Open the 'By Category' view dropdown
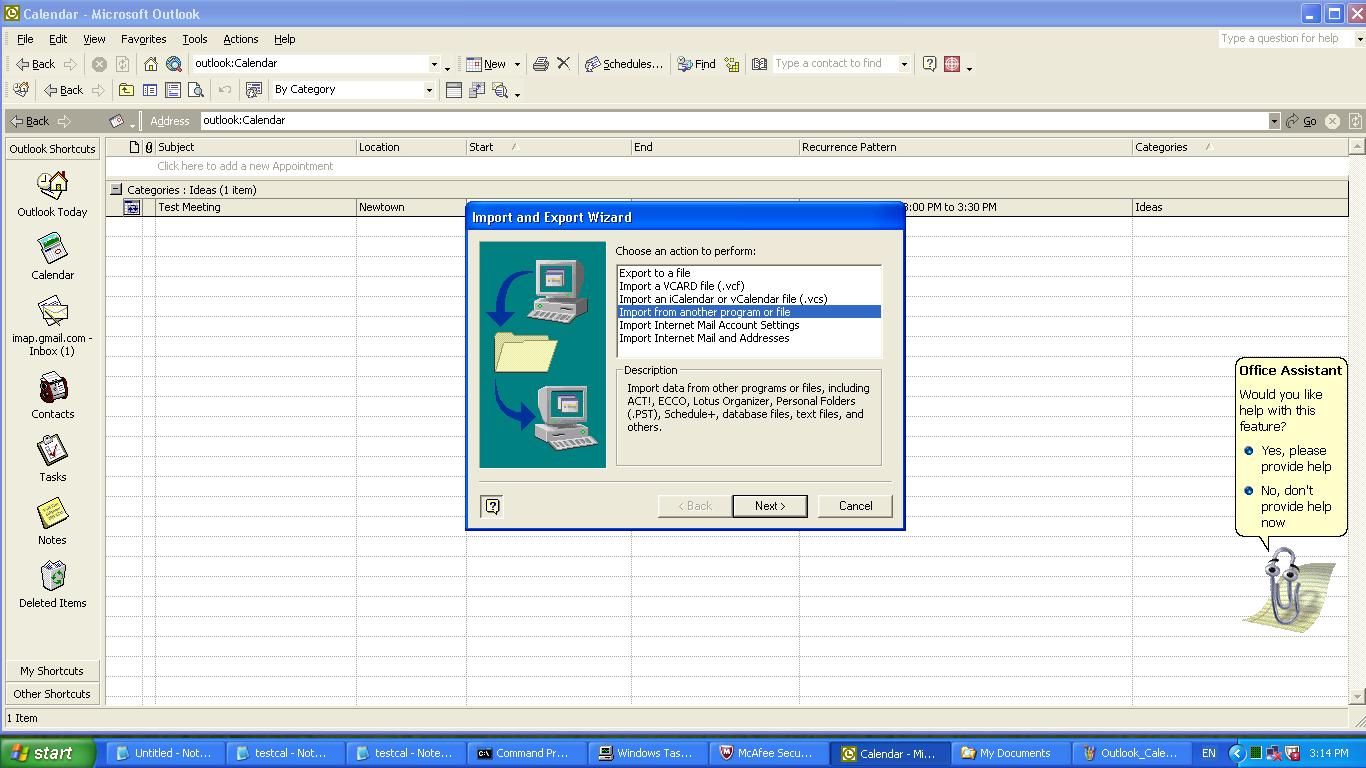Viewport: 1366px width, 768px height. coord(429,90)
